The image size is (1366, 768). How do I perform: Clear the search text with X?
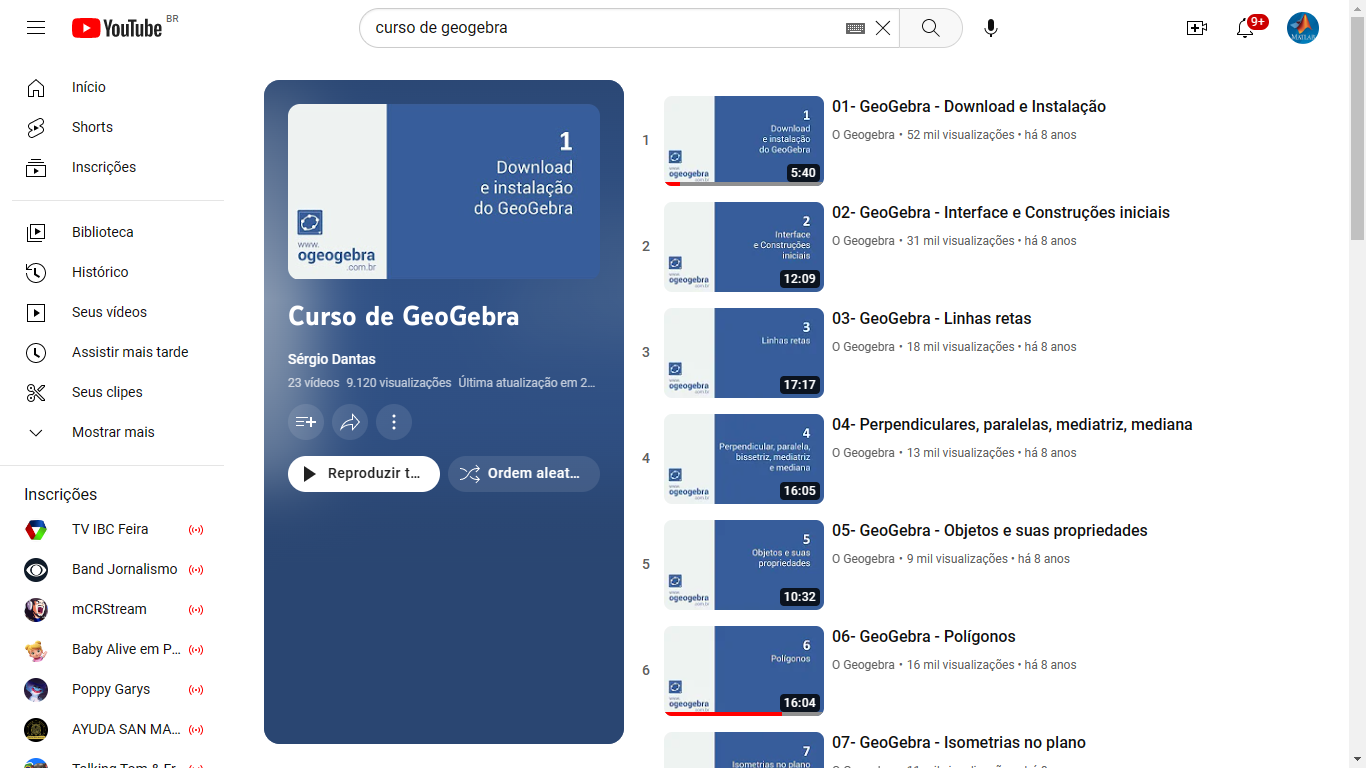883,28
